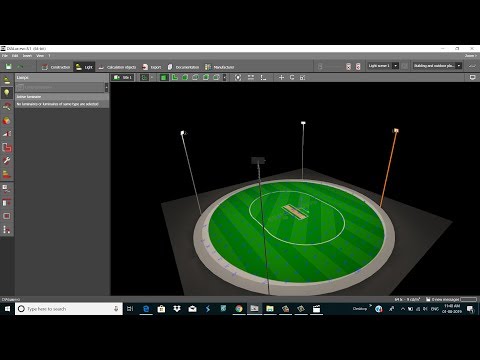Switch to the green front view icon
Screen dimensions: 480x360
pyautogui.click(x=185, y=77)
